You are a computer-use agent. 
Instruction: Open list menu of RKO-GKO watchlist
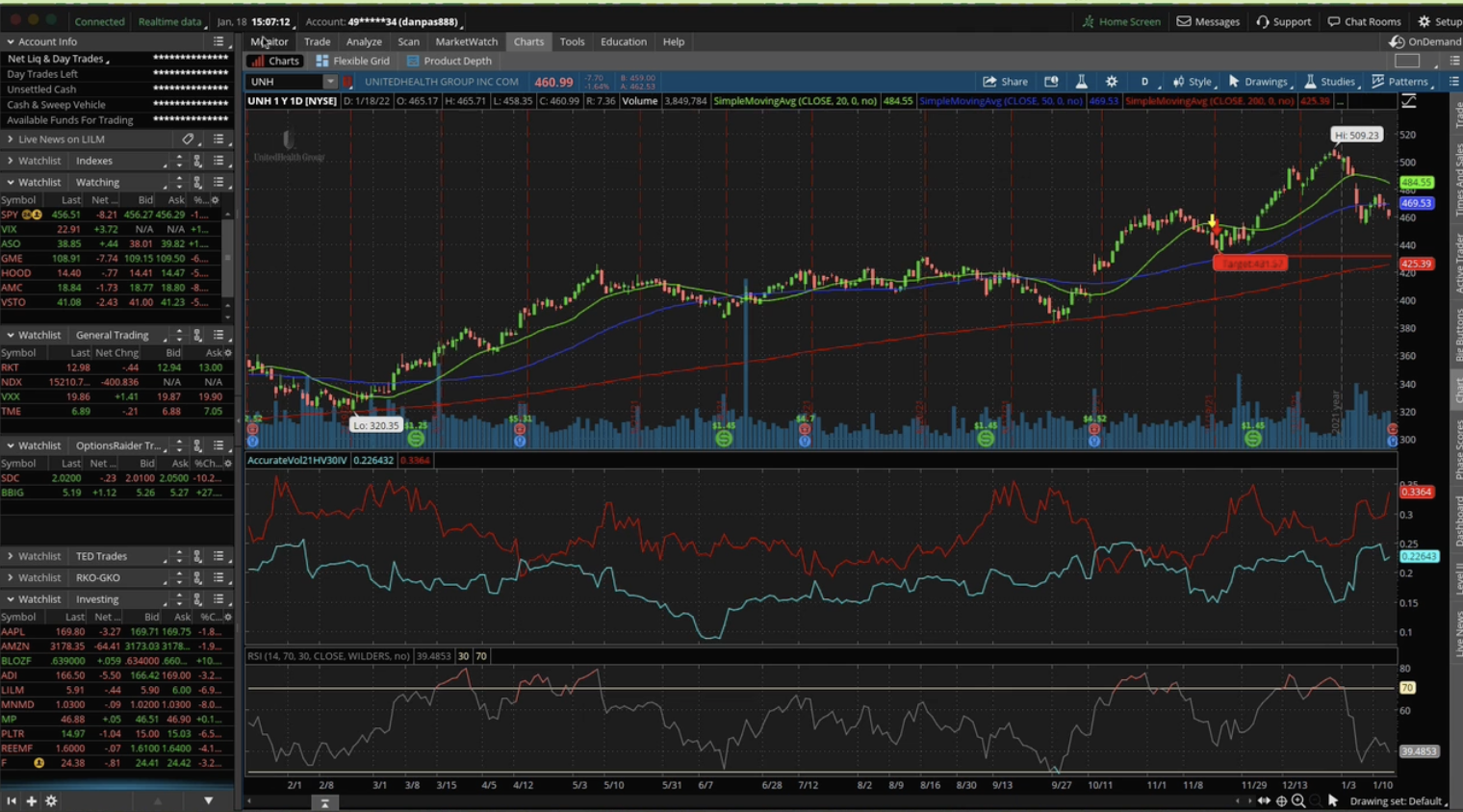(x=218, y=577)
